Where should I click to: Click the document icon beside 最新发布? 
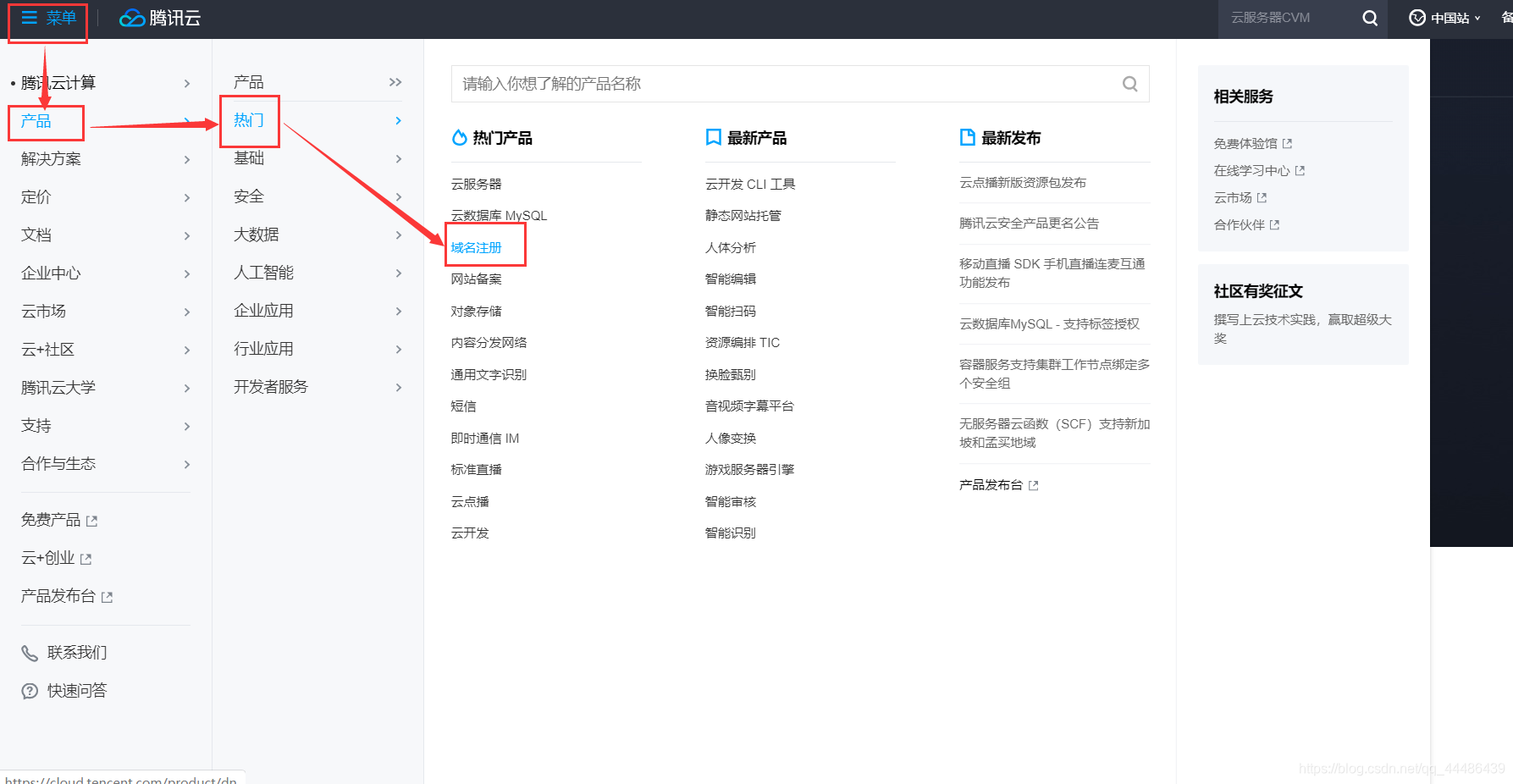pos(967,137)
